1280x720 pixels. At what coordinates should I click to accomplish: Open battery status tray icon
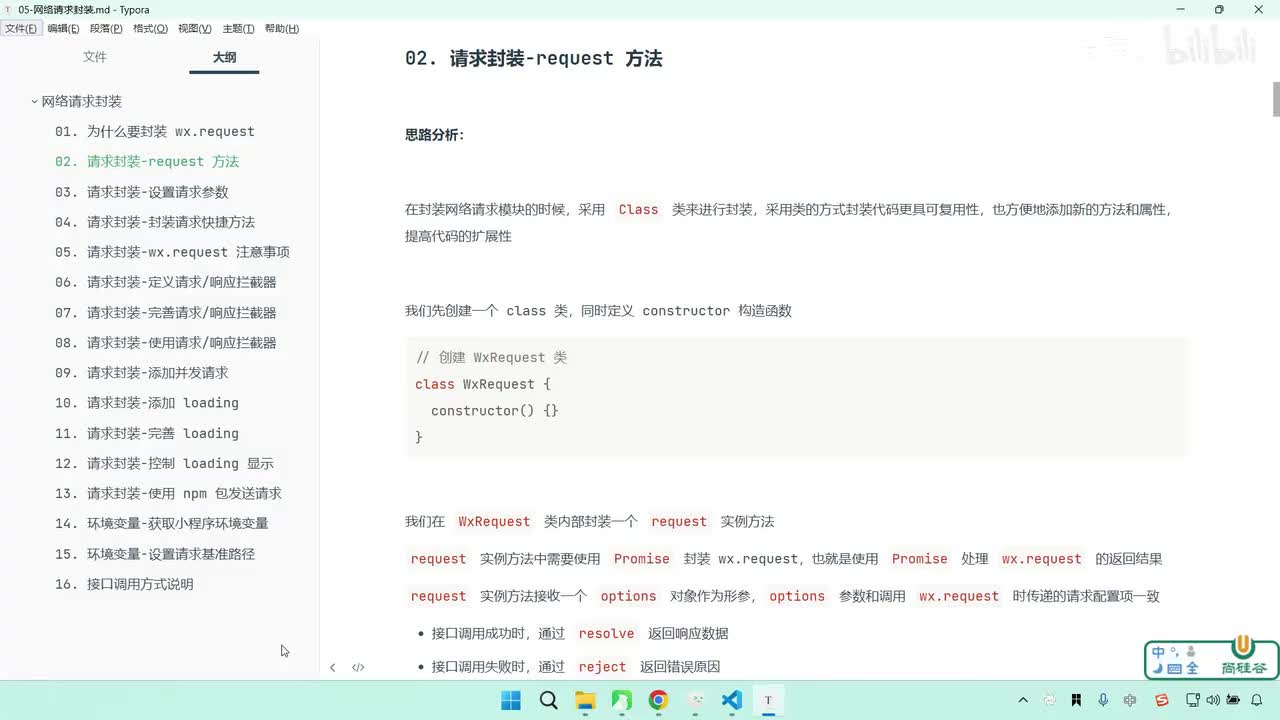click(1234, 700)
